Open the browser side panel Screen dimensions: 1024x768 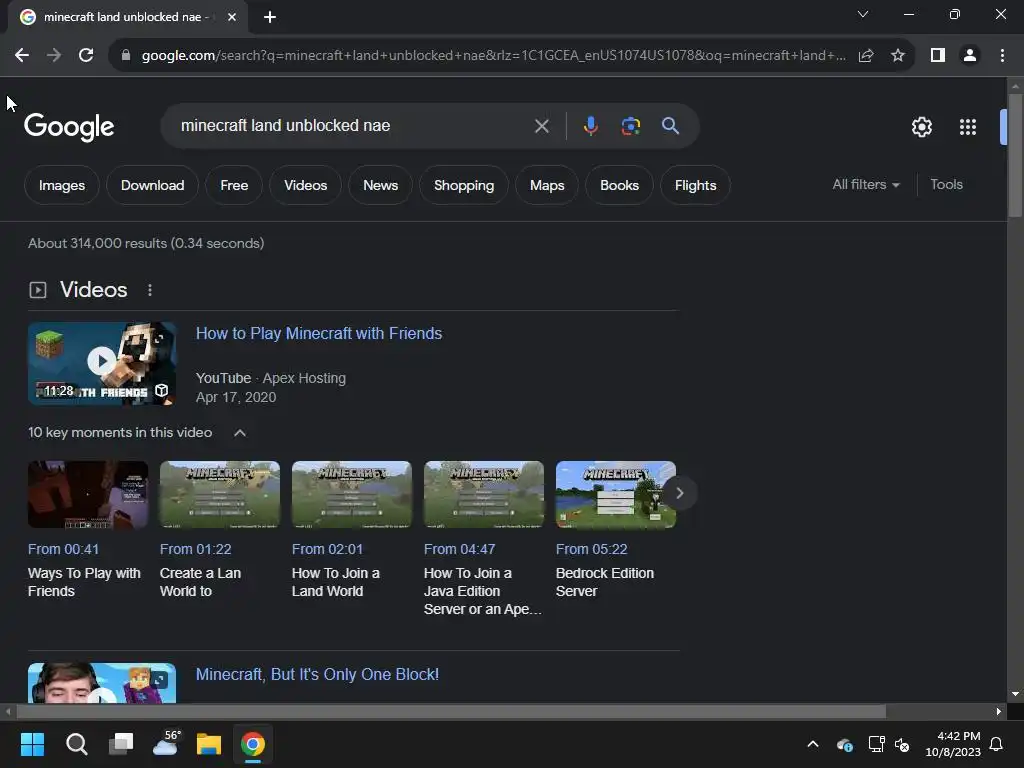[x=938, y=56]
